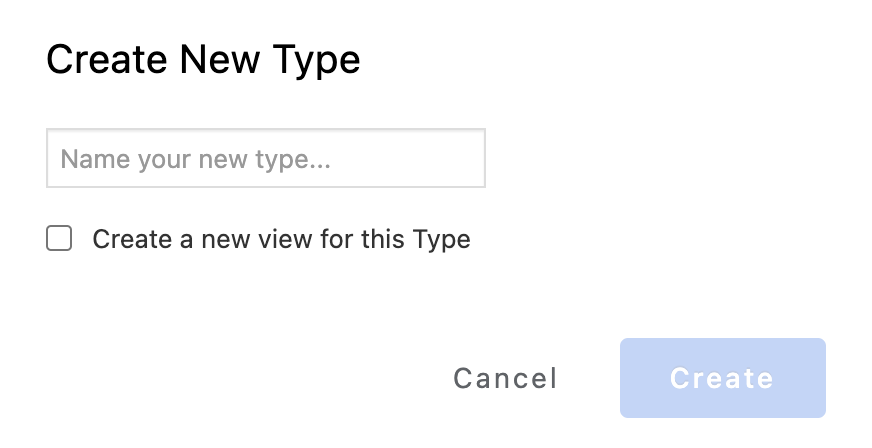Dismiss the dialog with Cancel

click(x=505, y=378)
